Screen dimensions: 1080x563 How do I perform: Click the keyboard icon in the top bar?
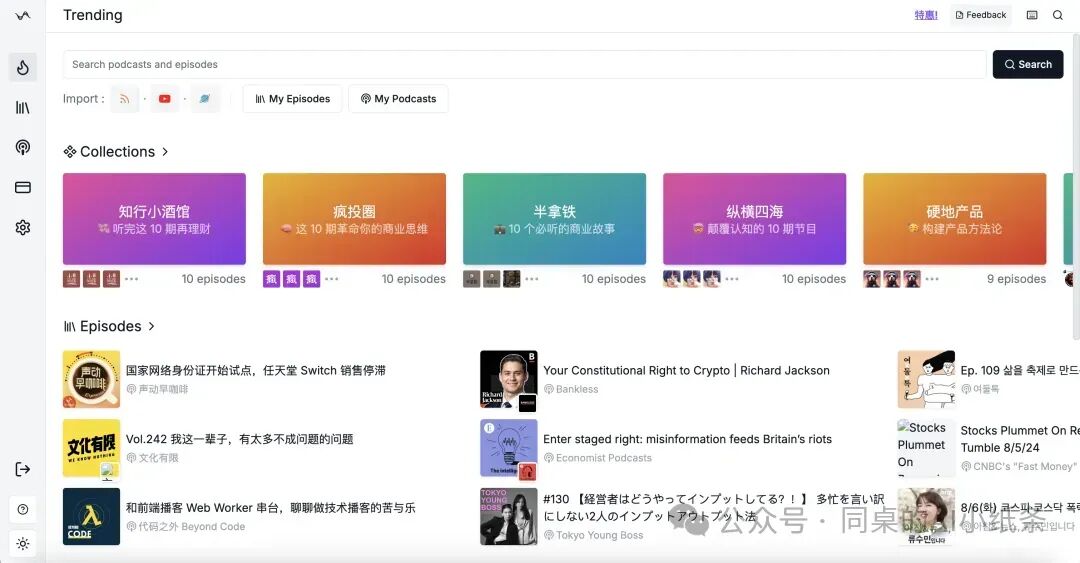click(x=1032, y=15)
